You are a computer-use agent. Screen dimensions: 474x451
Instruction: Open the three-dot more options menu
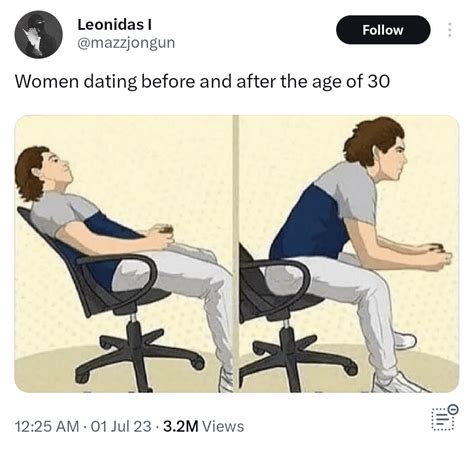[450, 30]
